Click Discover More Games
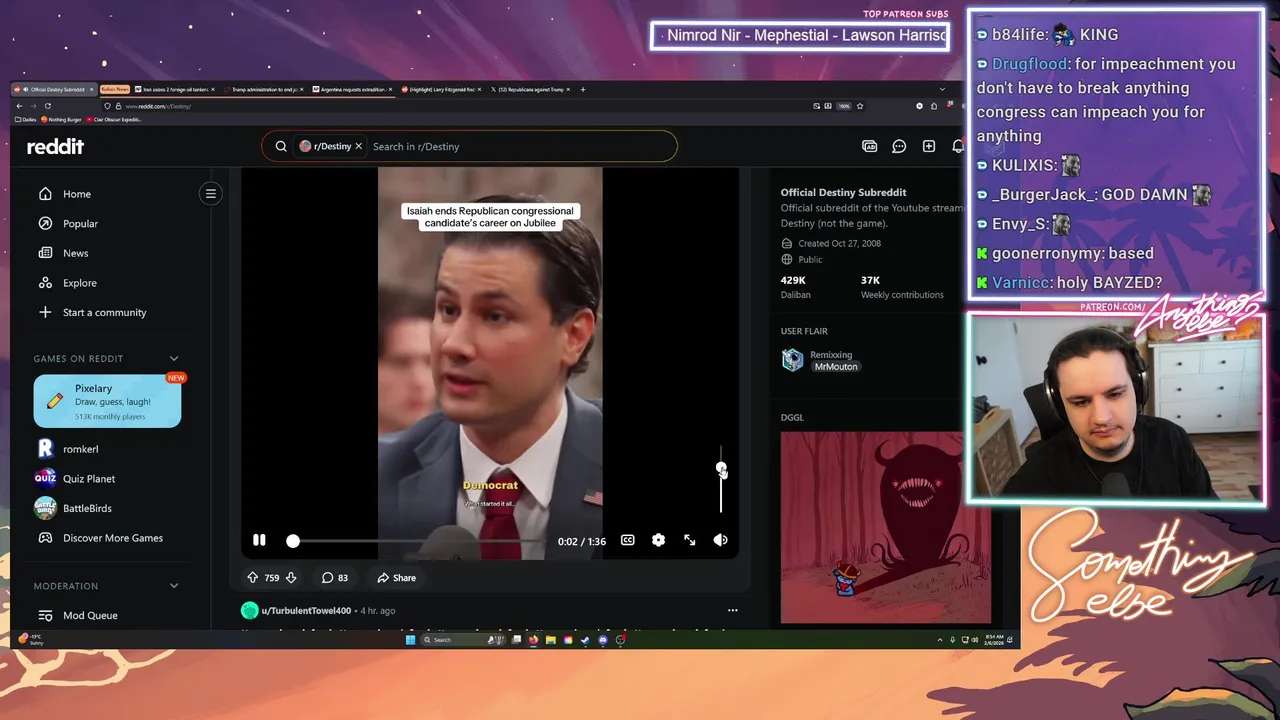This screenshot has height=720, width=1280. pyautogui.click(x=112, y=538)
